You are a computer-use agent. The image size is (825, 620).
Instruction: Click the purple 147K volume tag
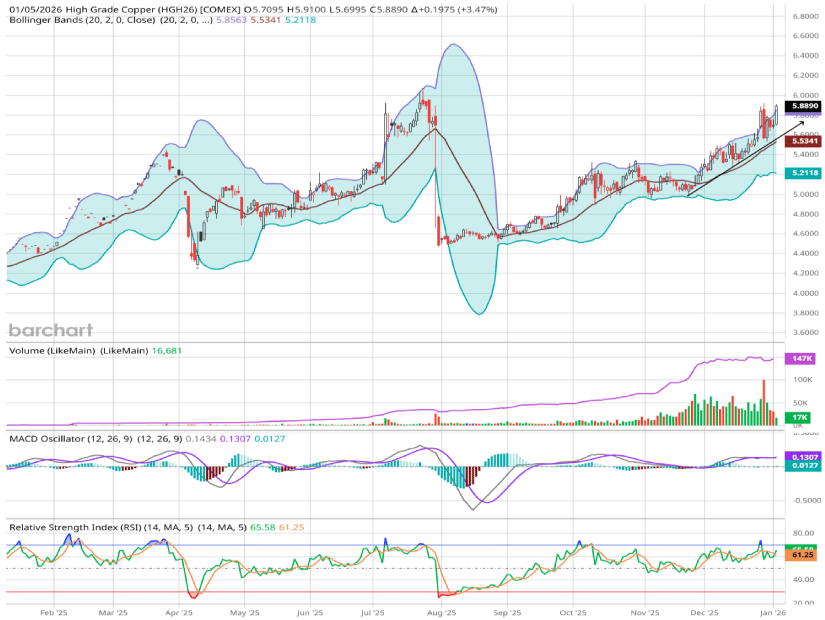click(802, 358)
